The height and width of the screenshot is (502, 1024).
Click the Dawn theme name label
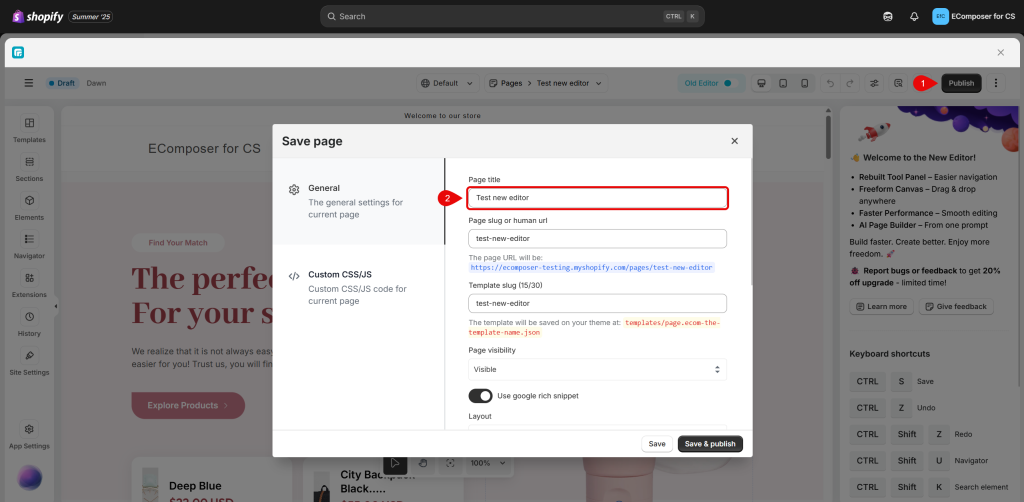coord(97,83)
